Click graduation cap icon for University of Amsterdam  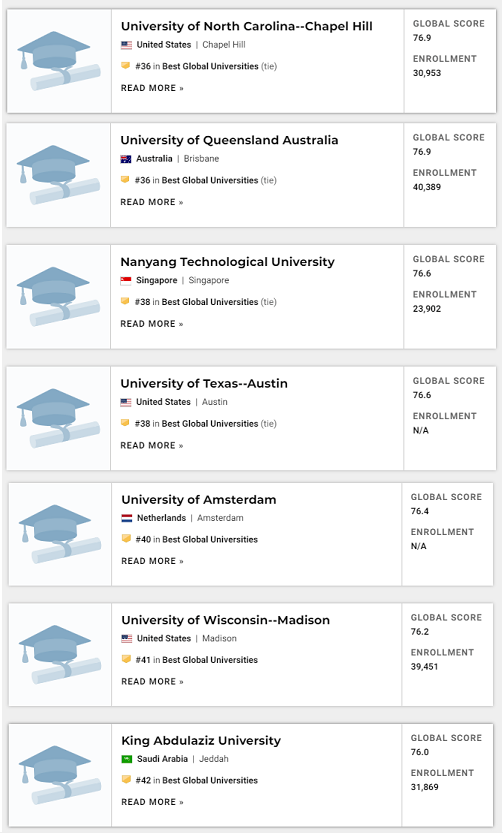60,534
